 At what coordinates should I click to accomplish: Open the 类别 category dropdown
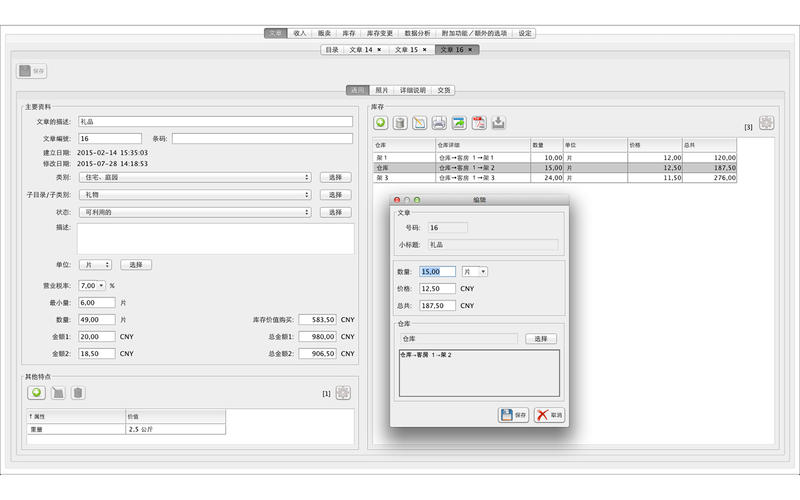click(194, 177)
